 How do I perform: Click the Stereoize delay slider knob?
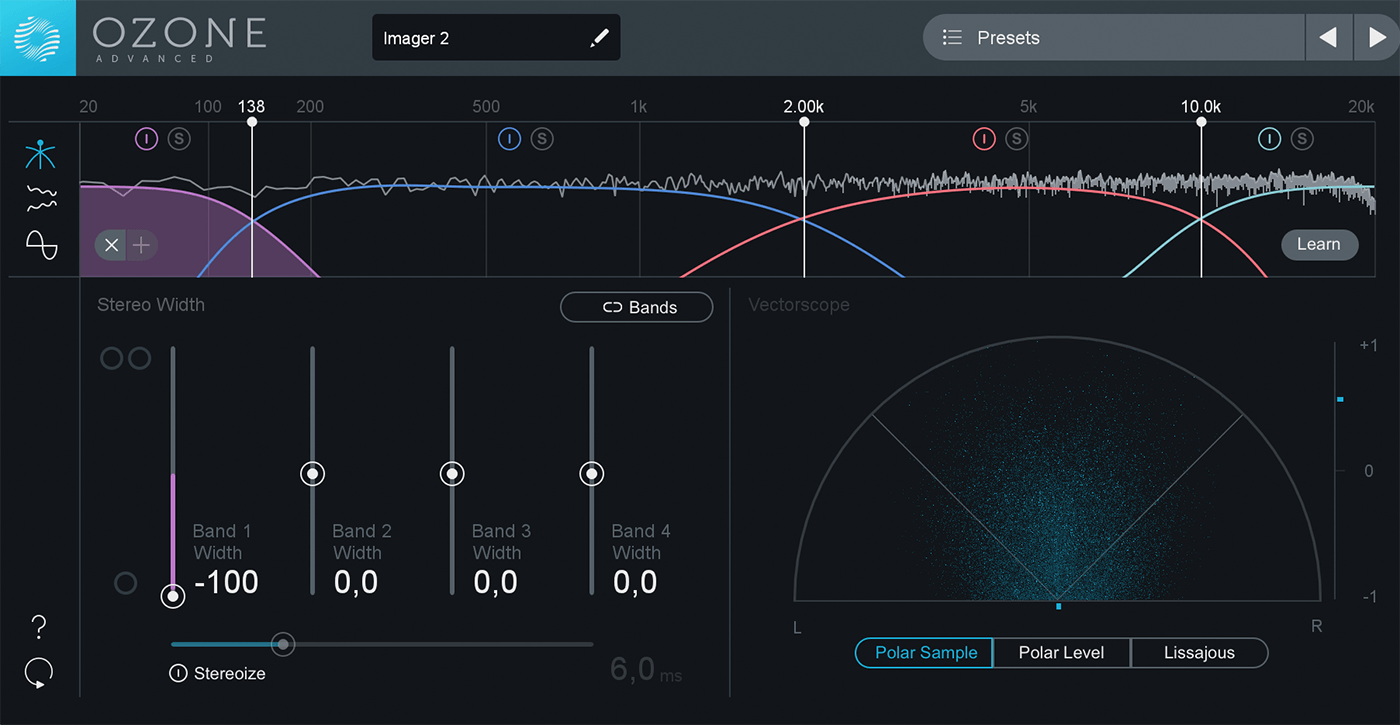click(x=284, y=644)
